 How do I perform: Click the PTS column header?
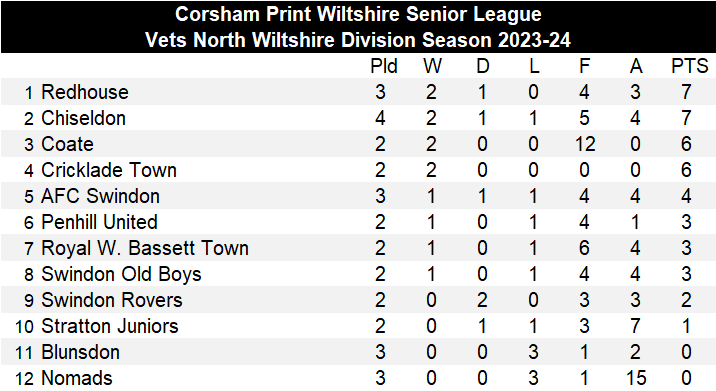coord(690,67)
